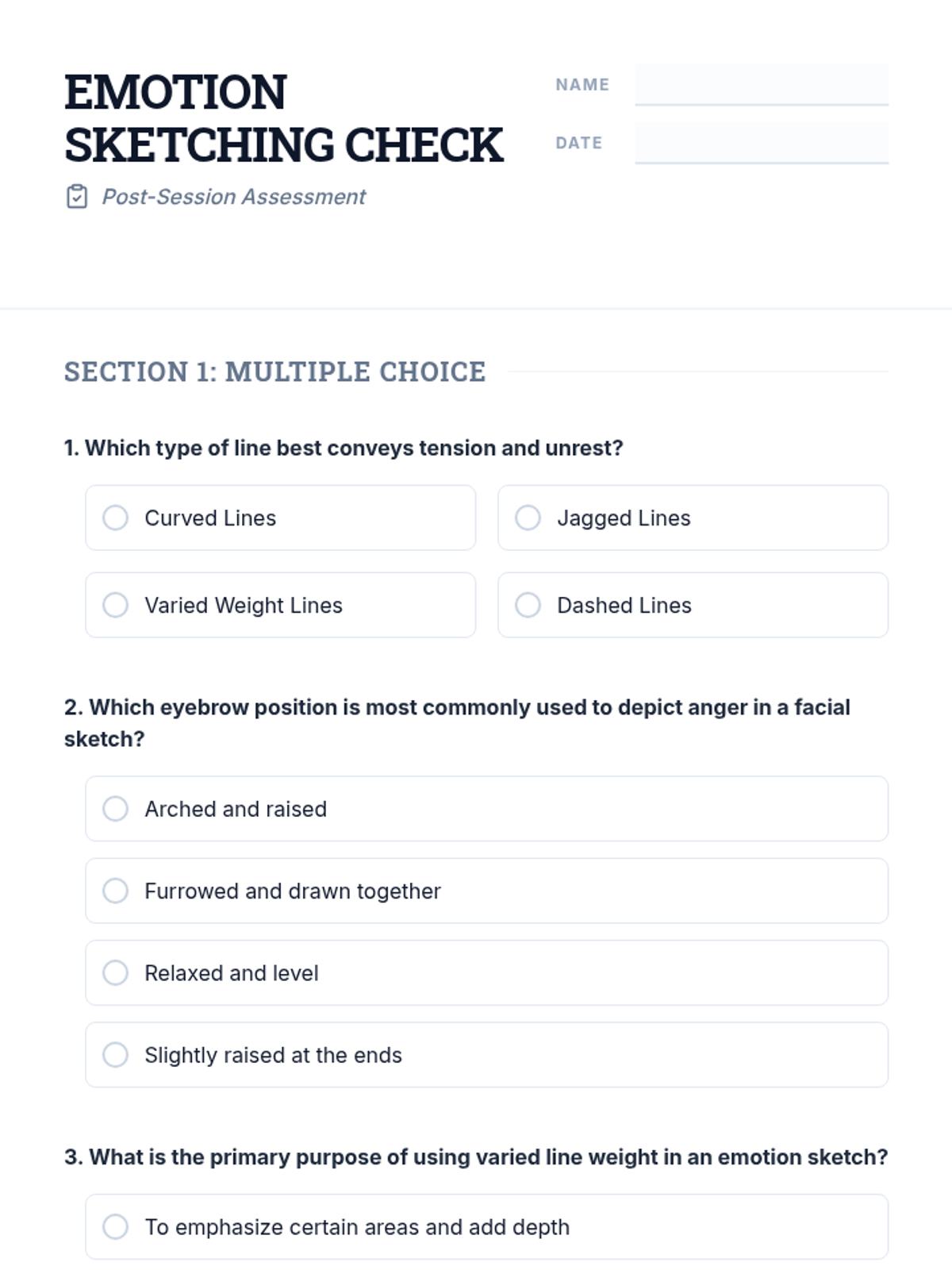The image size is (952, 1270).
Task: Click the clipboard check icon
Action: click(77, 196)
